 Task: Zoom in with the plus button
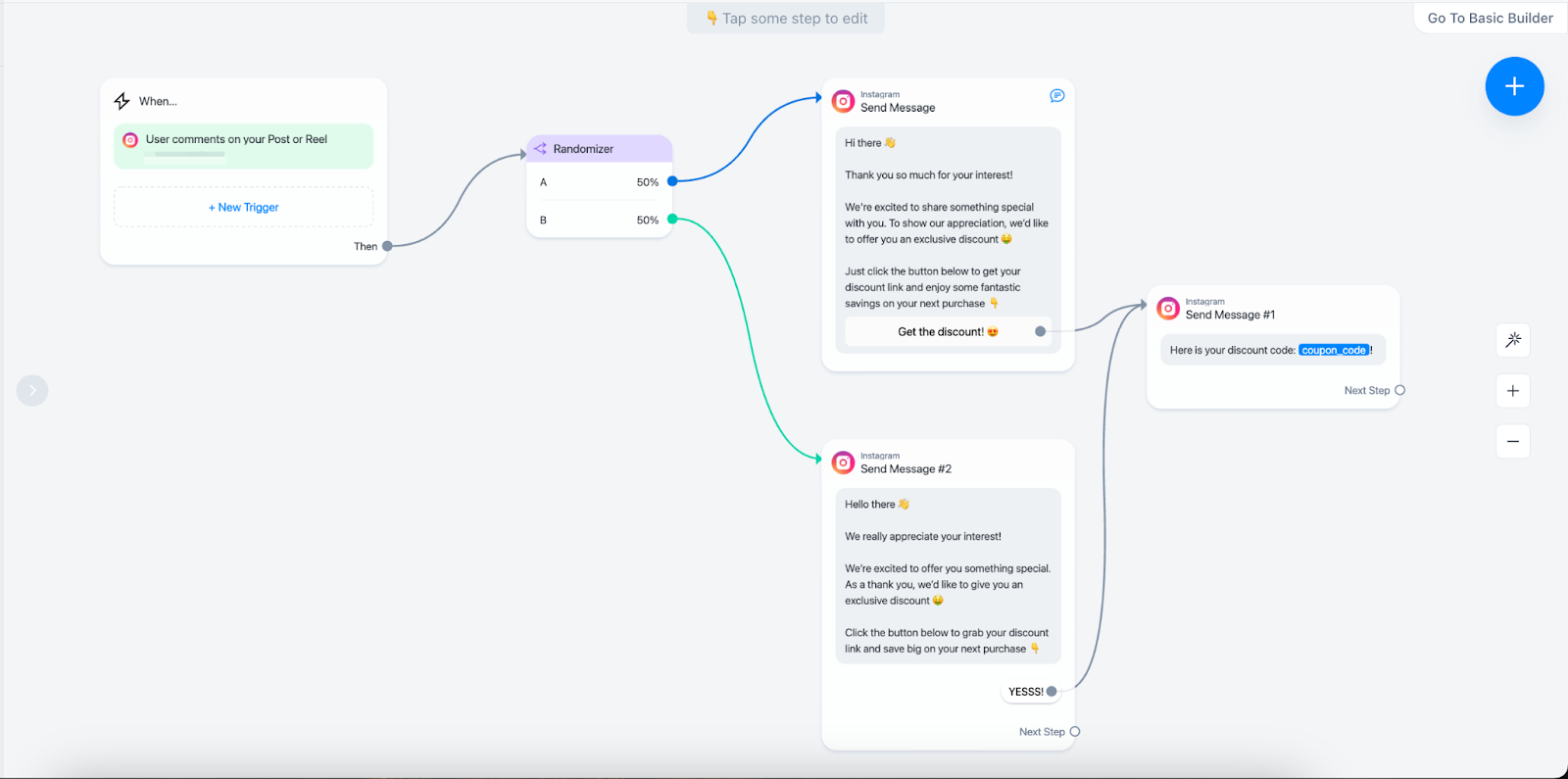(1513, 391)
